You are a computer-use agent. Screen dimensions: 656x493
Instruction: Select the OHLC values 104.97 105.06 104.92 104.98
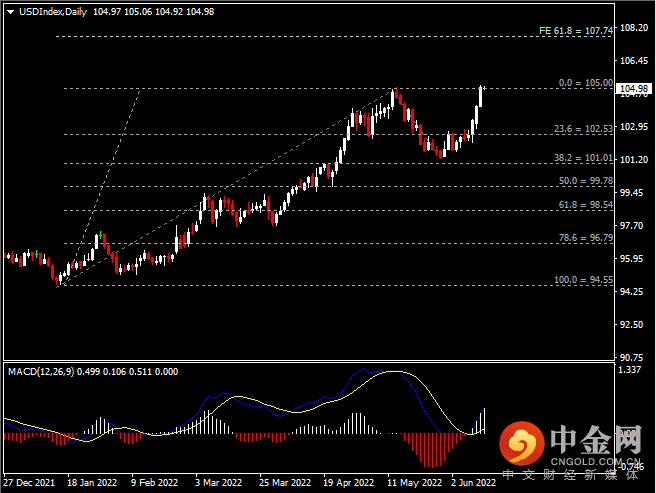[x=154, y=12]
